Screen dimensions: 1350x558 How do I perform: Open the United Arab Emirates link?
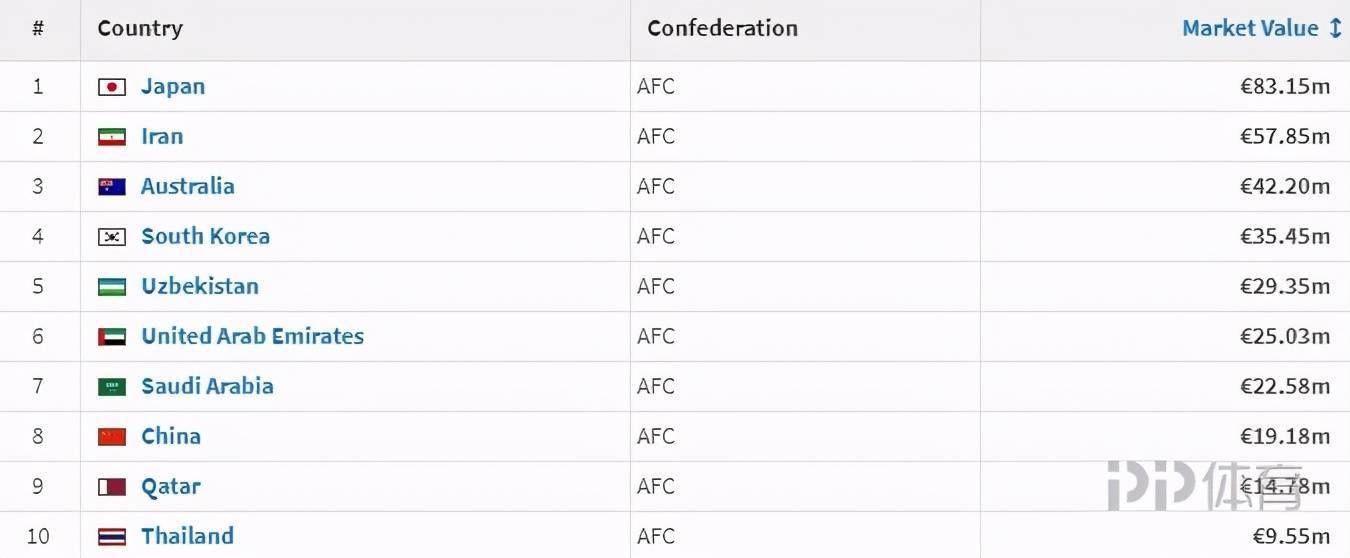click(252, 336)
